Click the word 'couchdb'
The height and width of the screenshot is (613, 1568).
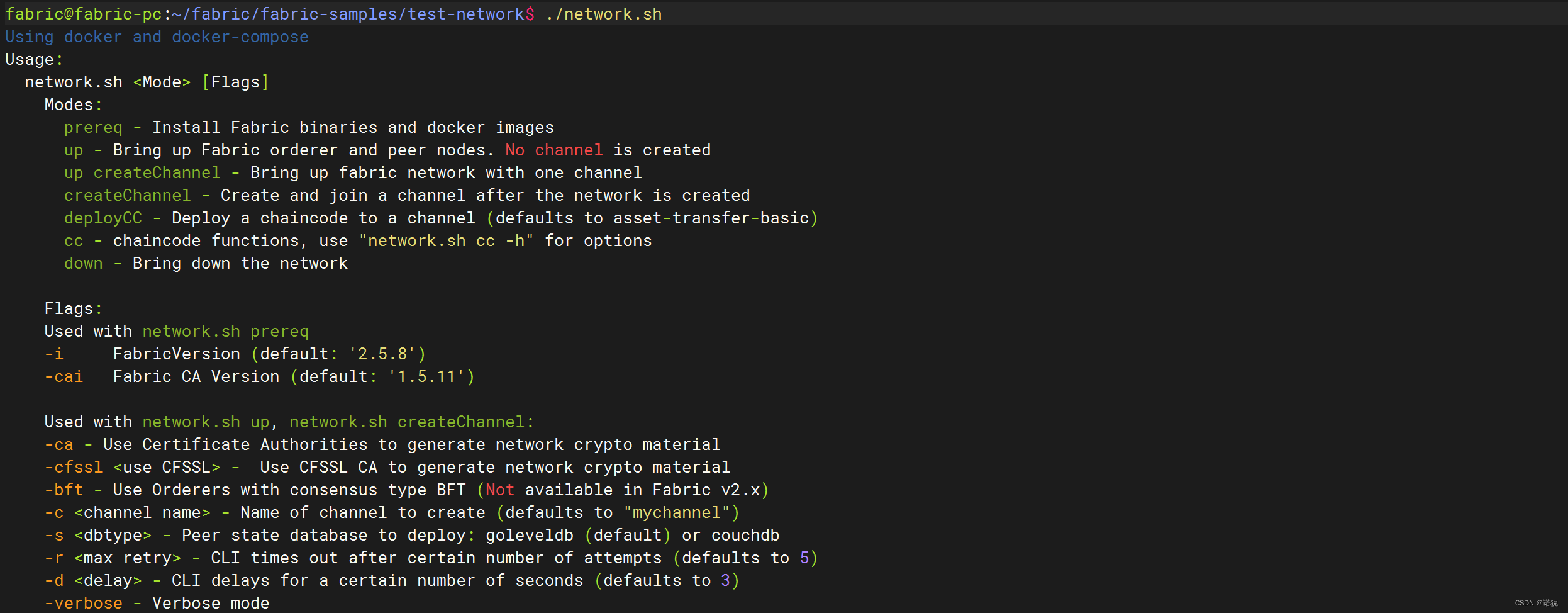745,535
